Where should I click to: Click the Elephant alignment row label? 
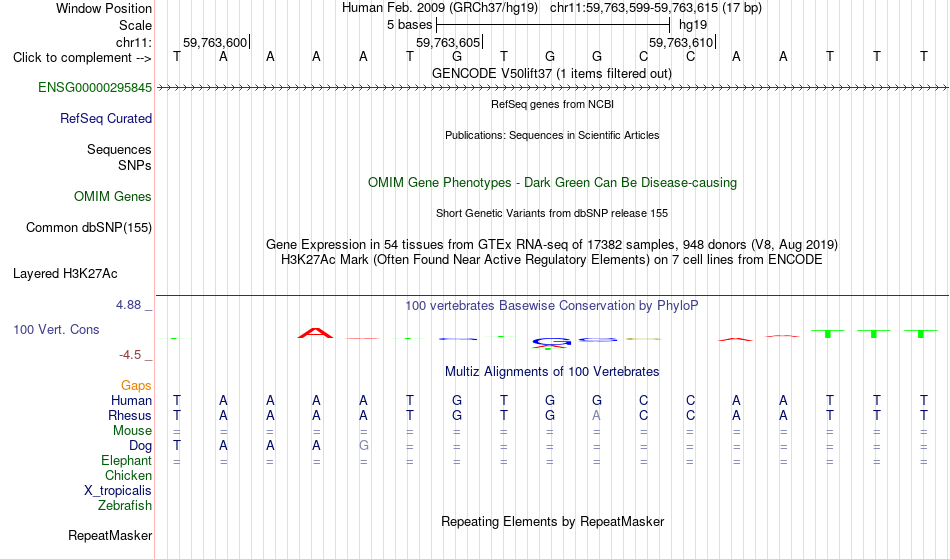127,461
